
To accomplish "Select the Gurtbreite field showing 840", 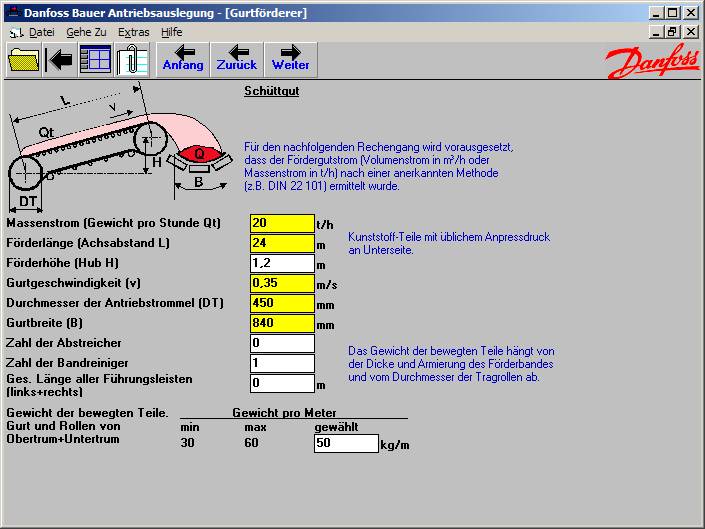I will (x=282, y=323).
